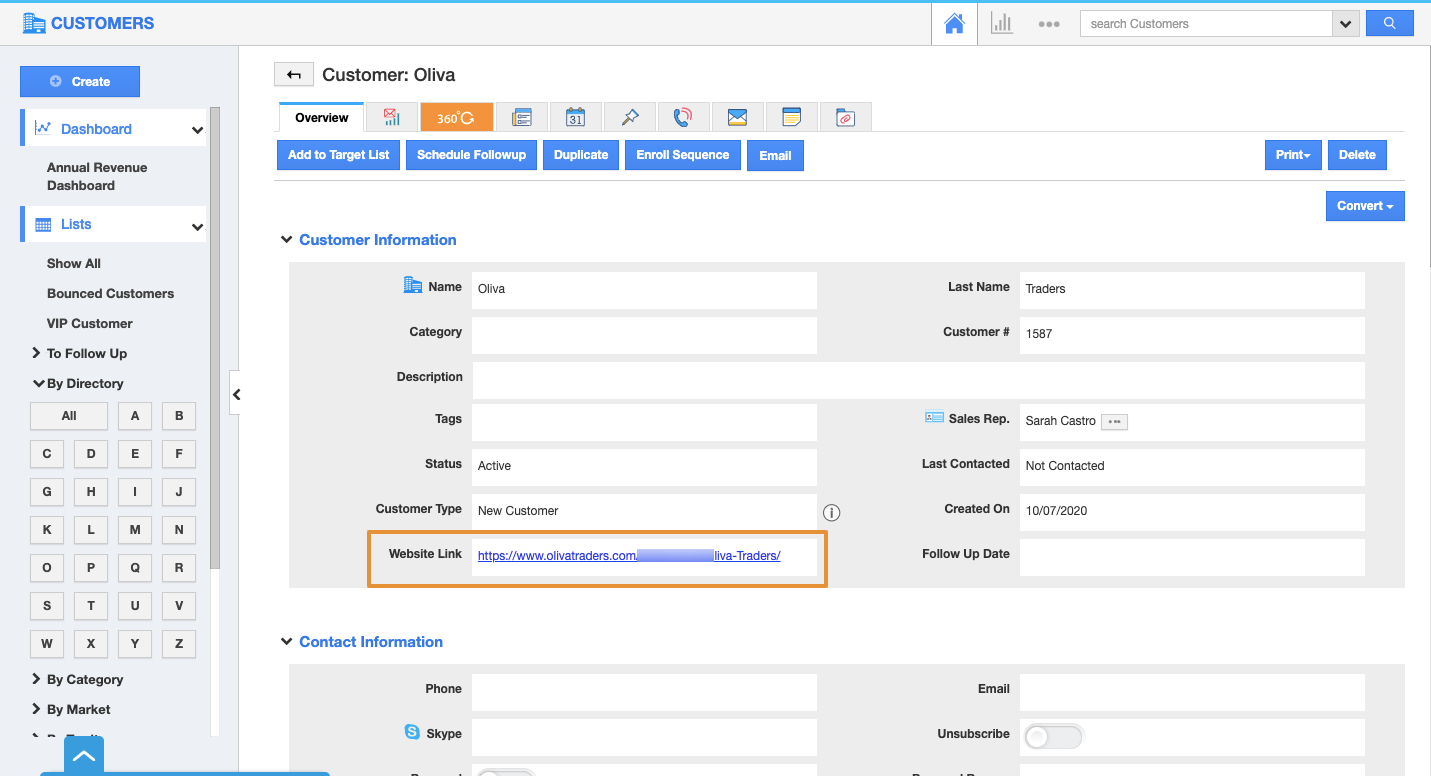
Task: Open the call logs phone icon tab
Action: pos(683,118)
